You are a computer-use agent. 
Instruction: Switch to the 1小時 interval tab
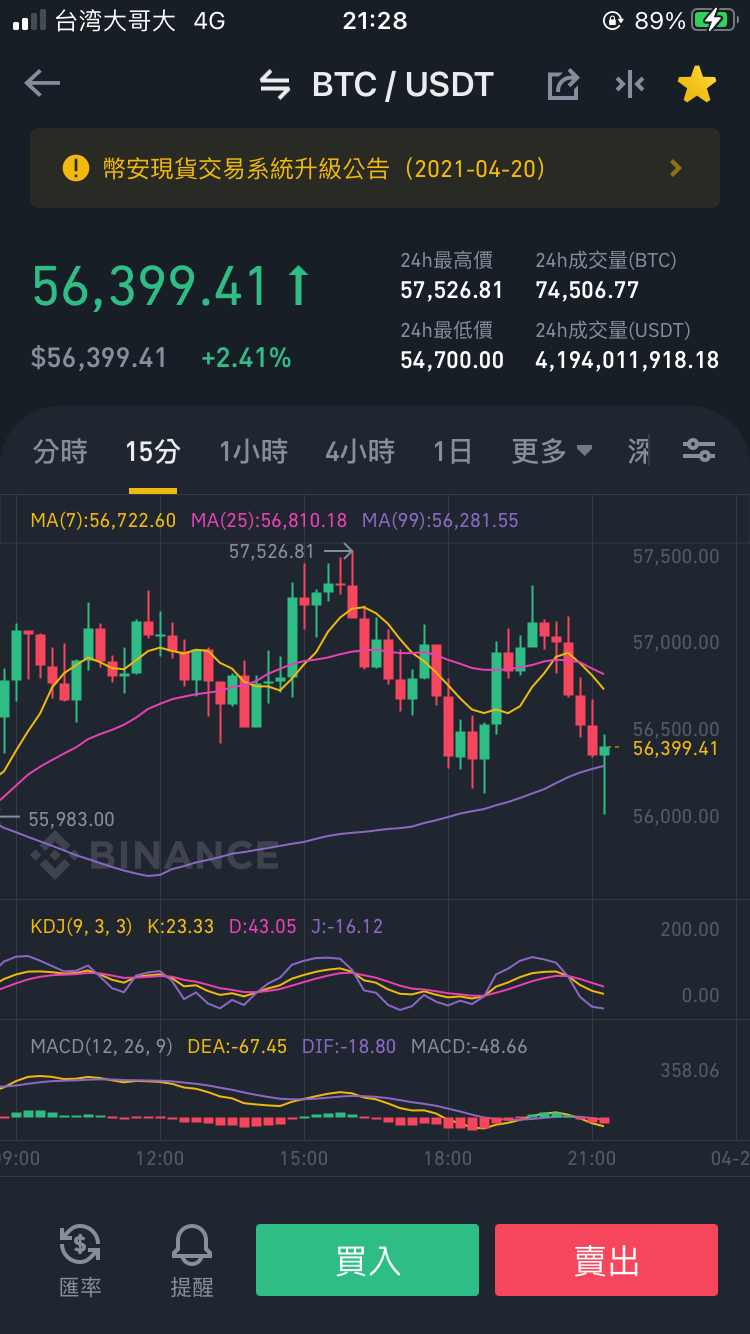click(x=254, y=451)
